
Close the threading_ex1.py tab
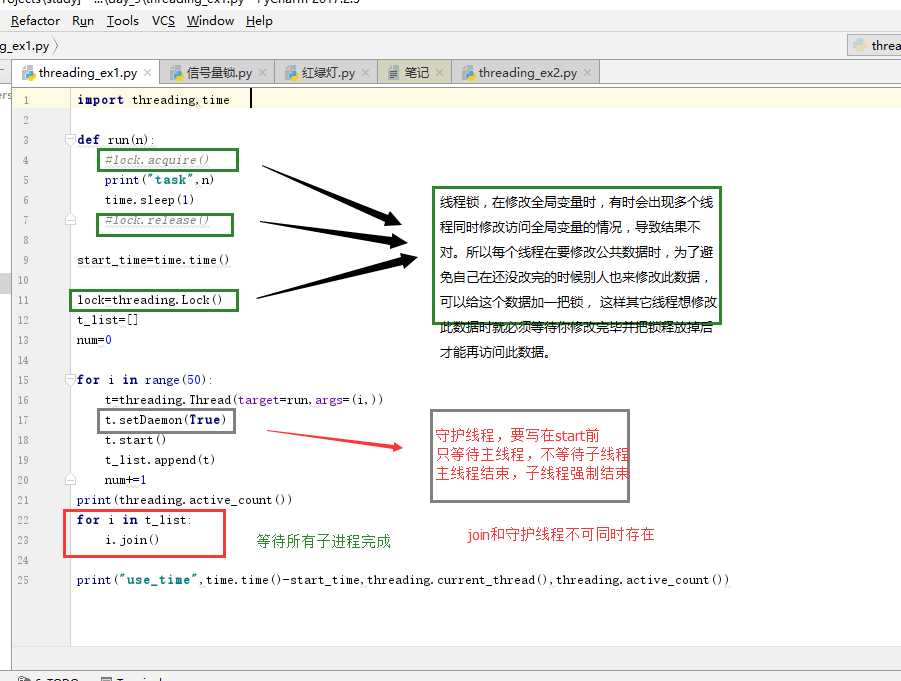148,72
